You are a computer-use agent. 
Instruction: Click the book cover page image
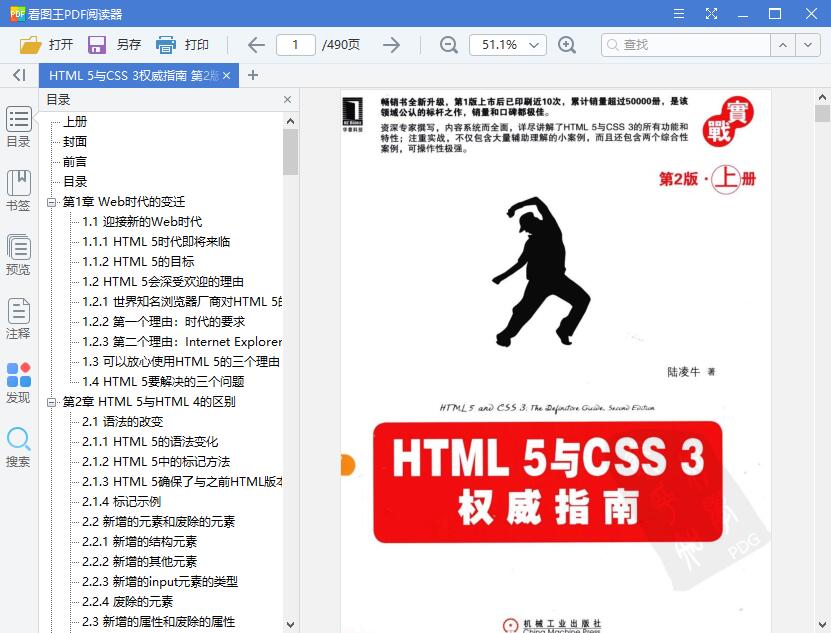[555, 361]
